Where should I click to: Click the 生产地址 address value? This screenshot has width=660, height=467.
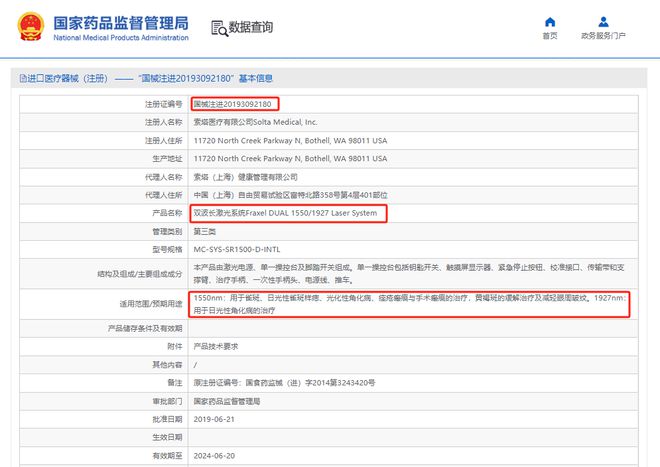click(x=290, y=159)
